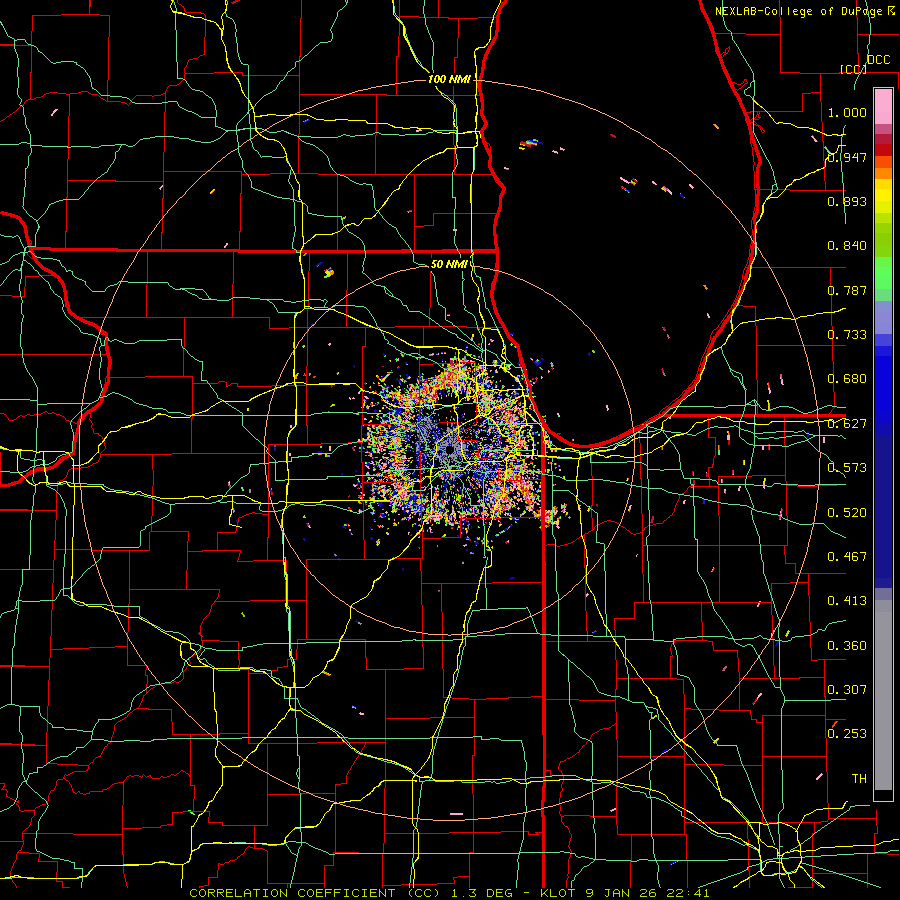
Task: Click the "DCC" label above the color scale
Action: click(x=878, y=60)
